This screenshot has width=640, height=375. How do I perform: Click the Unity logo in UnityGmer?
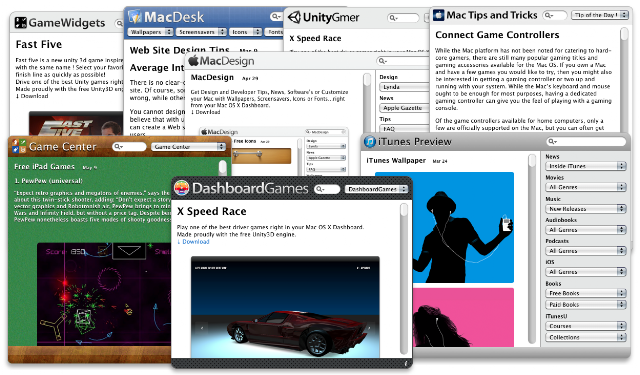tap(294, 17)
